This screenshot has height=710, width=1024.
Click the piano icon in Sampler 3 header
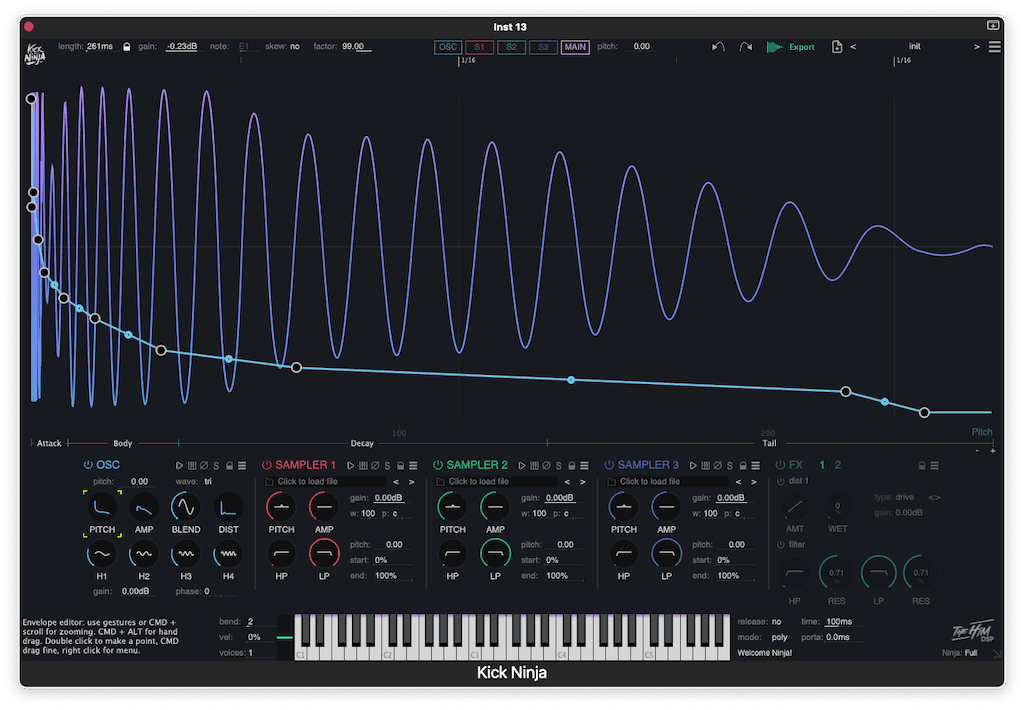(x=705, y=466)
